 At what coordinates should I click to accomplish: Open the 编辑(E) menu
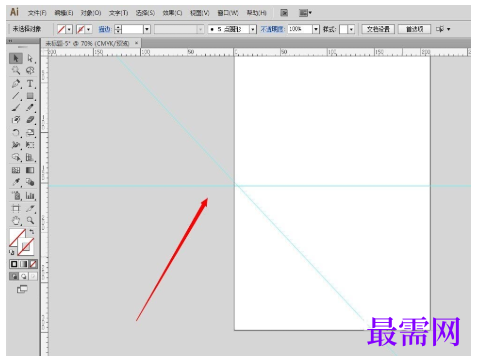pyautogui.click(x=64, y=13)
